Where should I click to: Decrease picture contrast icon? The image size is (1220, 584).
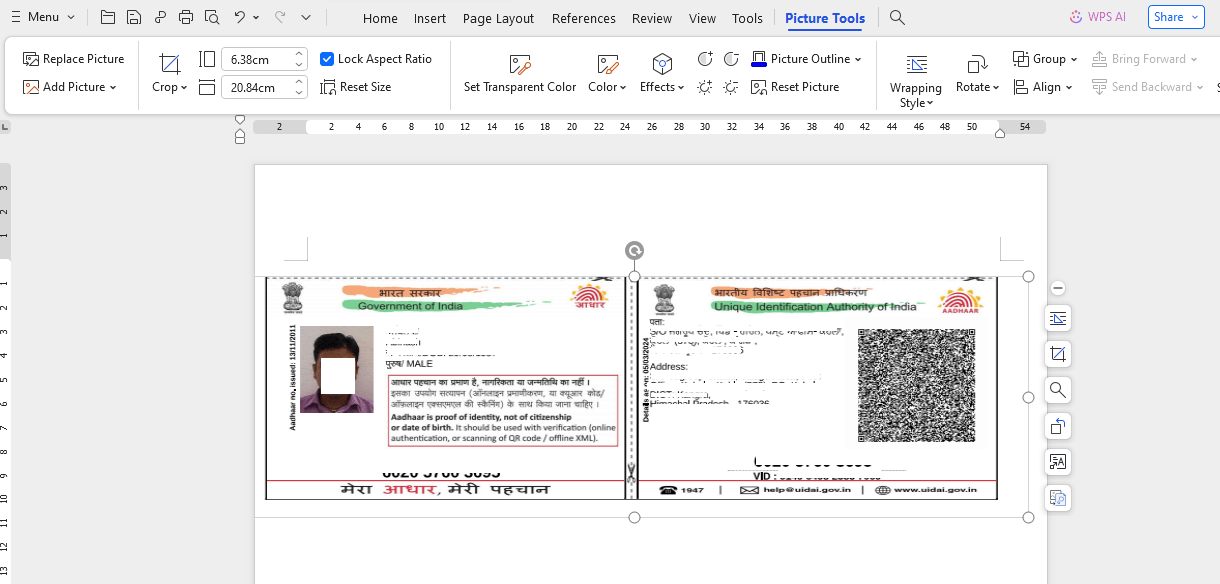pyautogui.click(x=731, y=59)
